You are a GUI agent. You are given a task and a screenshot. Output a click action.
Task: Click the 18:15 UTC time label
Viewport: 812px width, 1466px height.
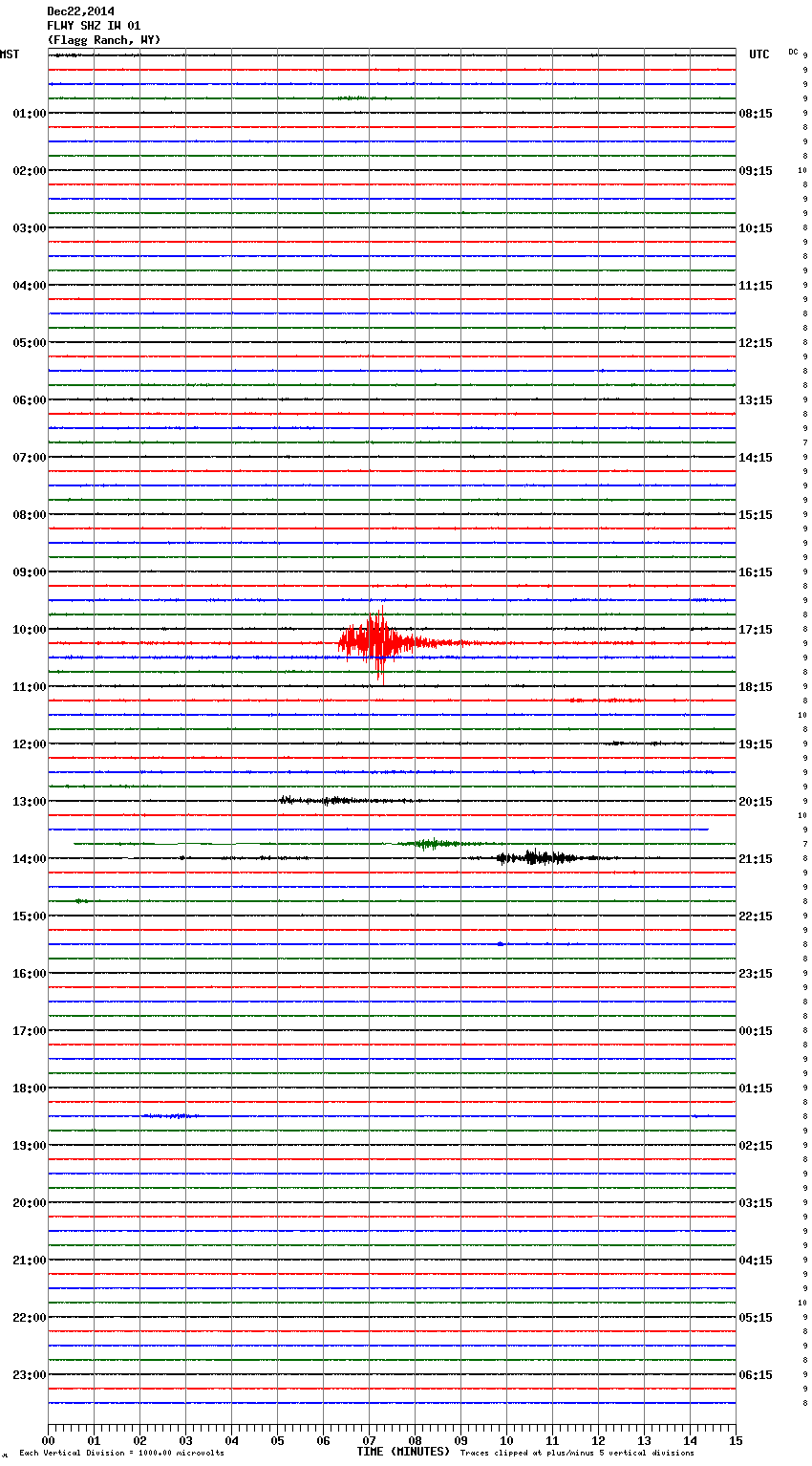756,687
